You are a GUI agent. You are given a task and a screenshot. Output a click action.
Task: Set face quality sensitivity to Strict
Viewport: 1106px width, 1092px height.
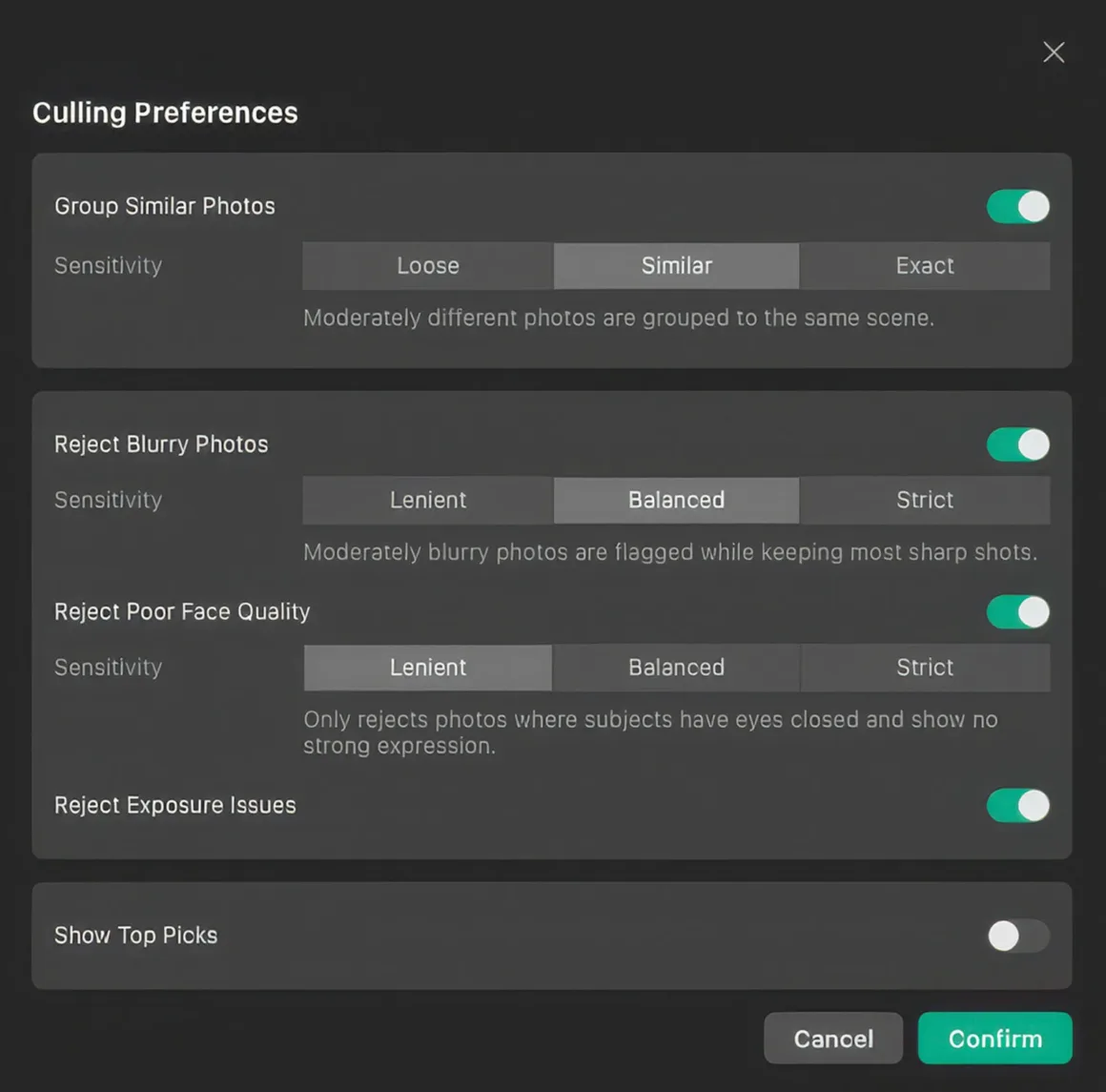[925, 668]
